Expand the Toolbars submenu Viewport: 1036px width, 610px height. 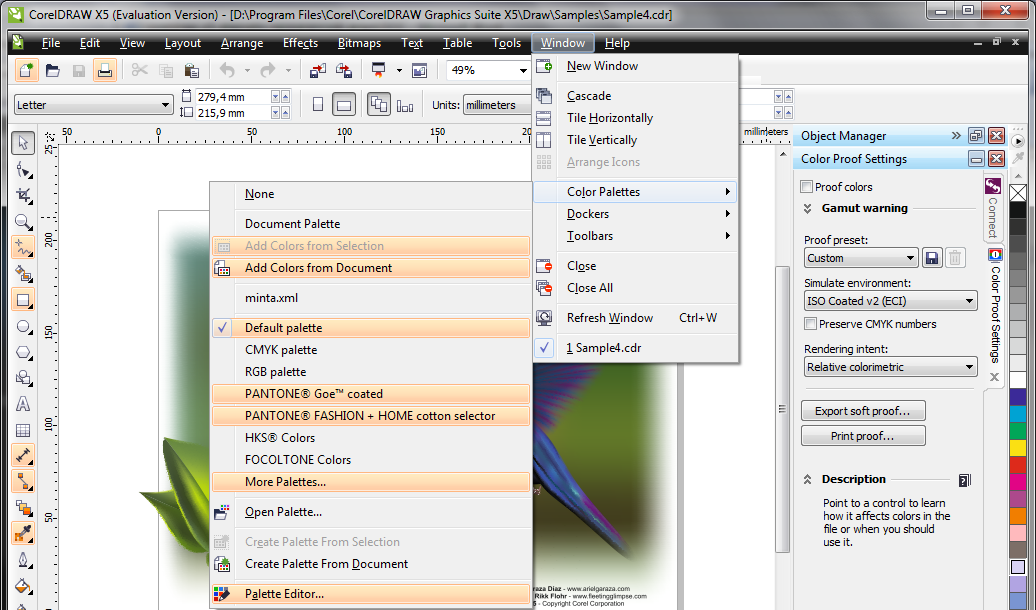[636, 236]
